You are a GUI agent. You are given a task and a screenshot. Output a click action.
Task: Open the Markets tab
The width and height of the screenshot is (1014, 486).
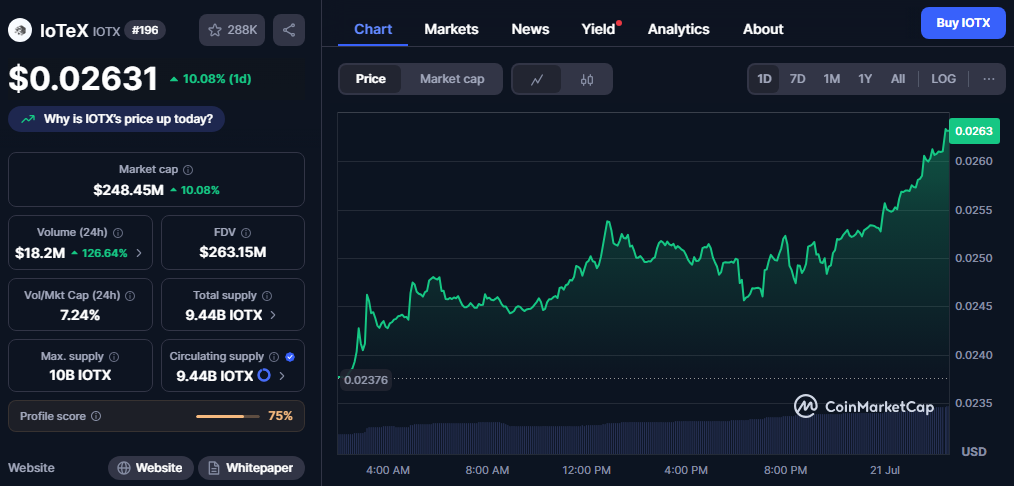click(x=451, y=29)
